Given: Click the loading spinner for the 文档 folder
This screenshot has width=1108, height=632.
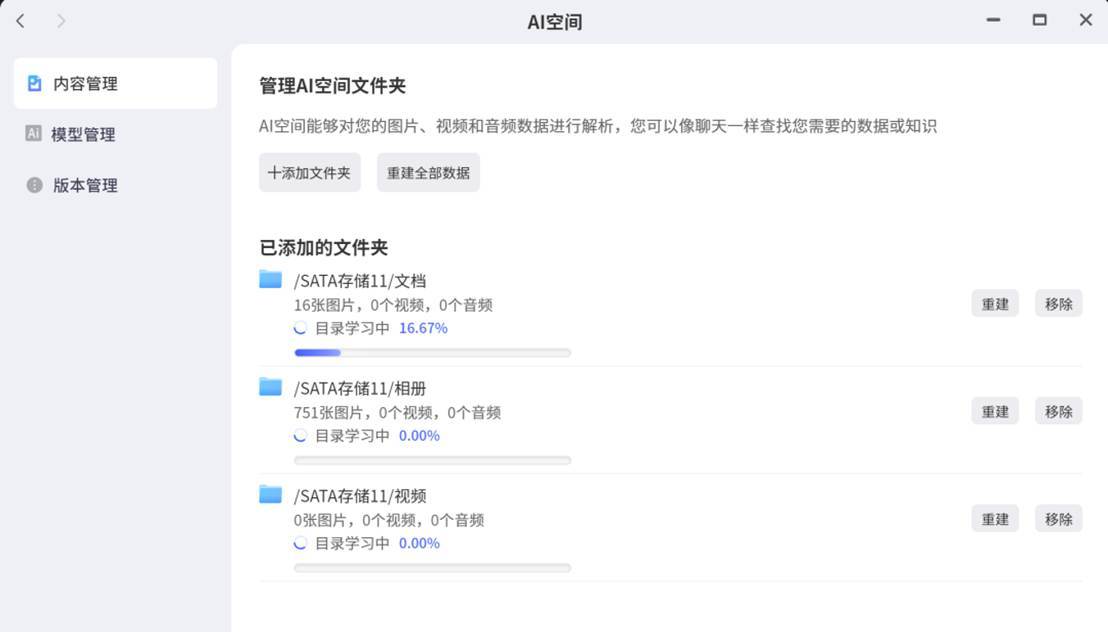Looking at the screenshot, I should (301, 328).
